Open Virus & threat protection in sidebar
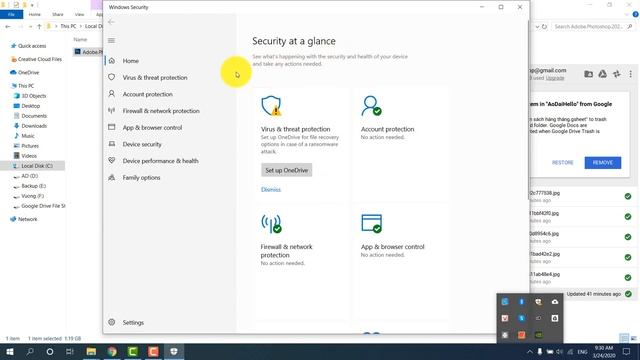The width and height of the screenshot is (640, 360). click(155, 78)
